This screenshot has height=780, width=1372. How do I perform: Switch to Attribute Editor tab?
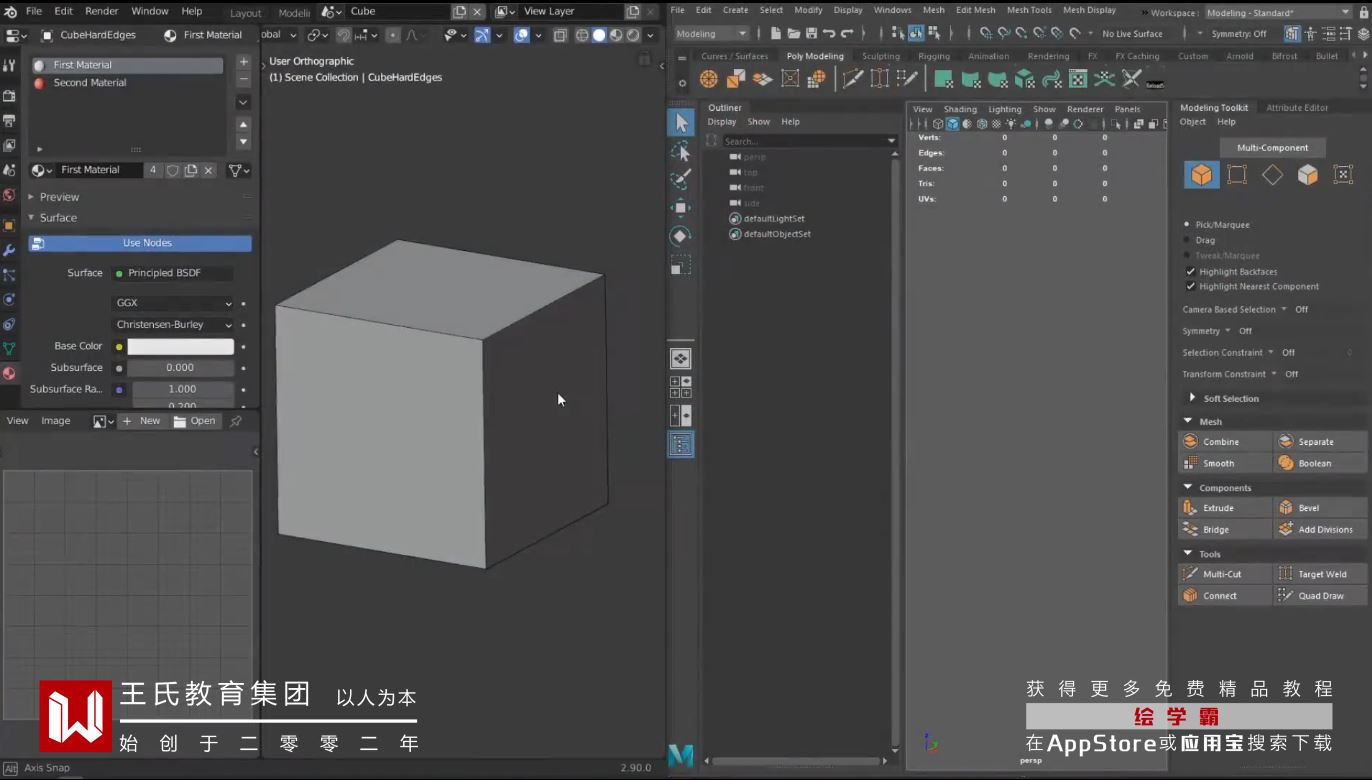[1297, 108]
